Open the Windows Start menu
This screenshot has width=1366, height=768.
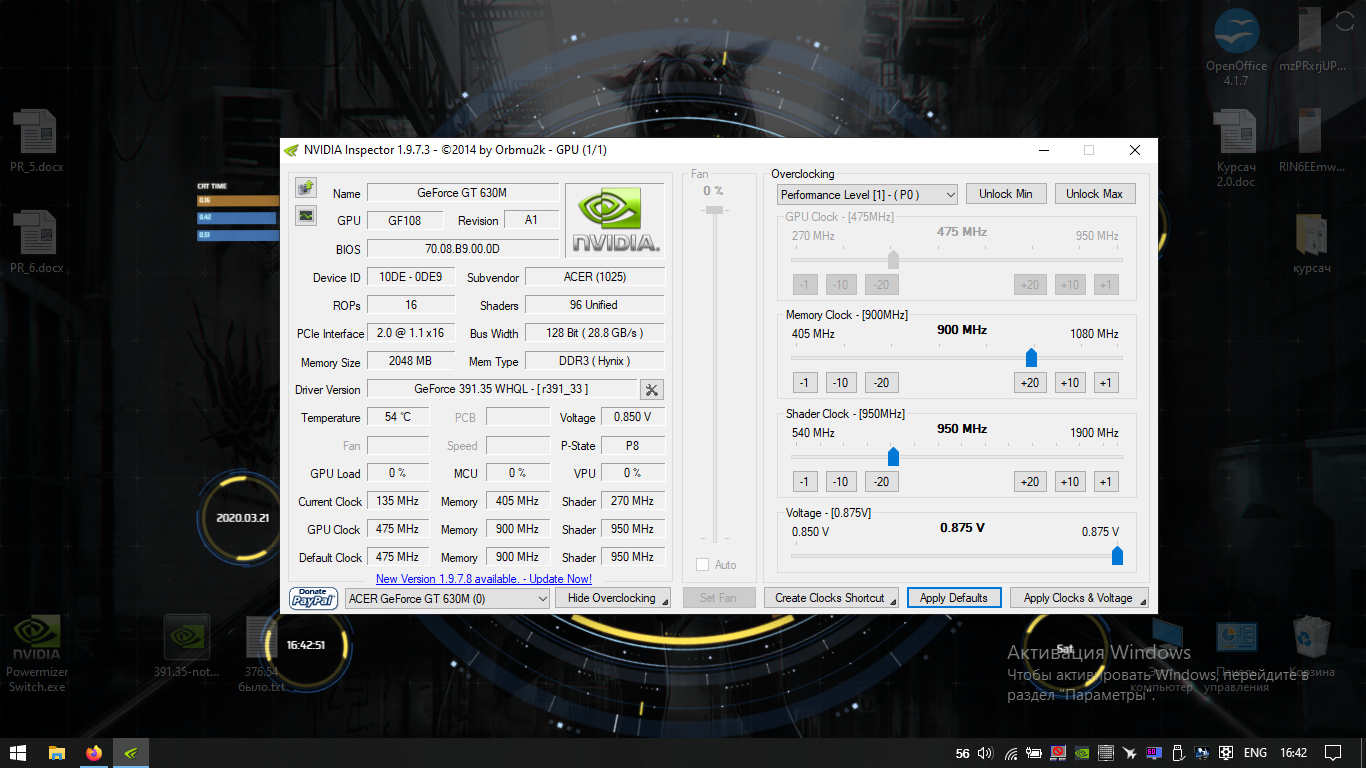pyautogui.click(x=18, y=753)
